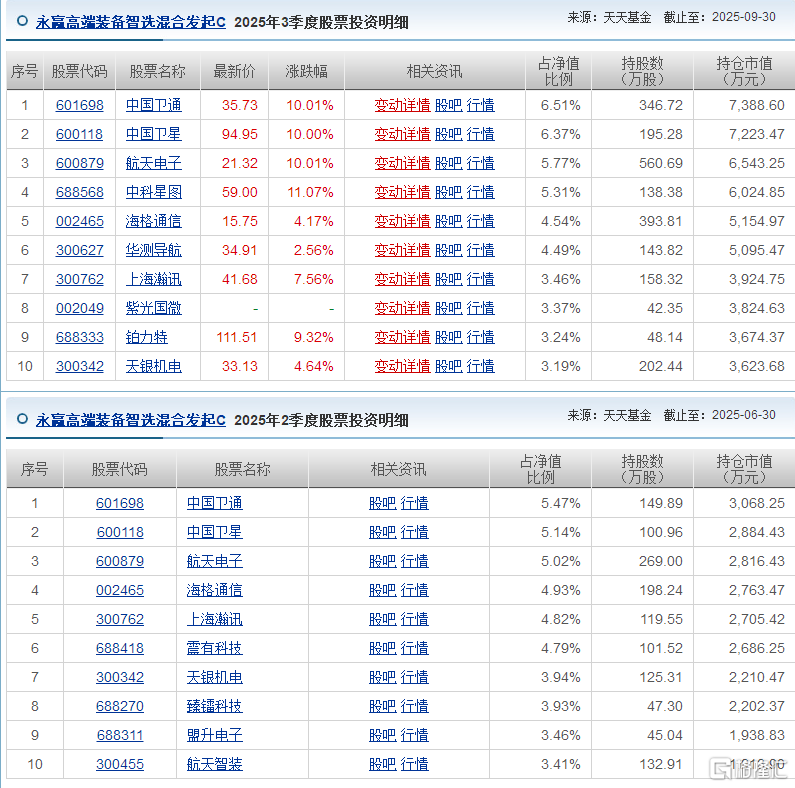This screenshot has width=795, height=788.
Task: Open stock code 300342 in Q3 table
Action: (80, 366)
